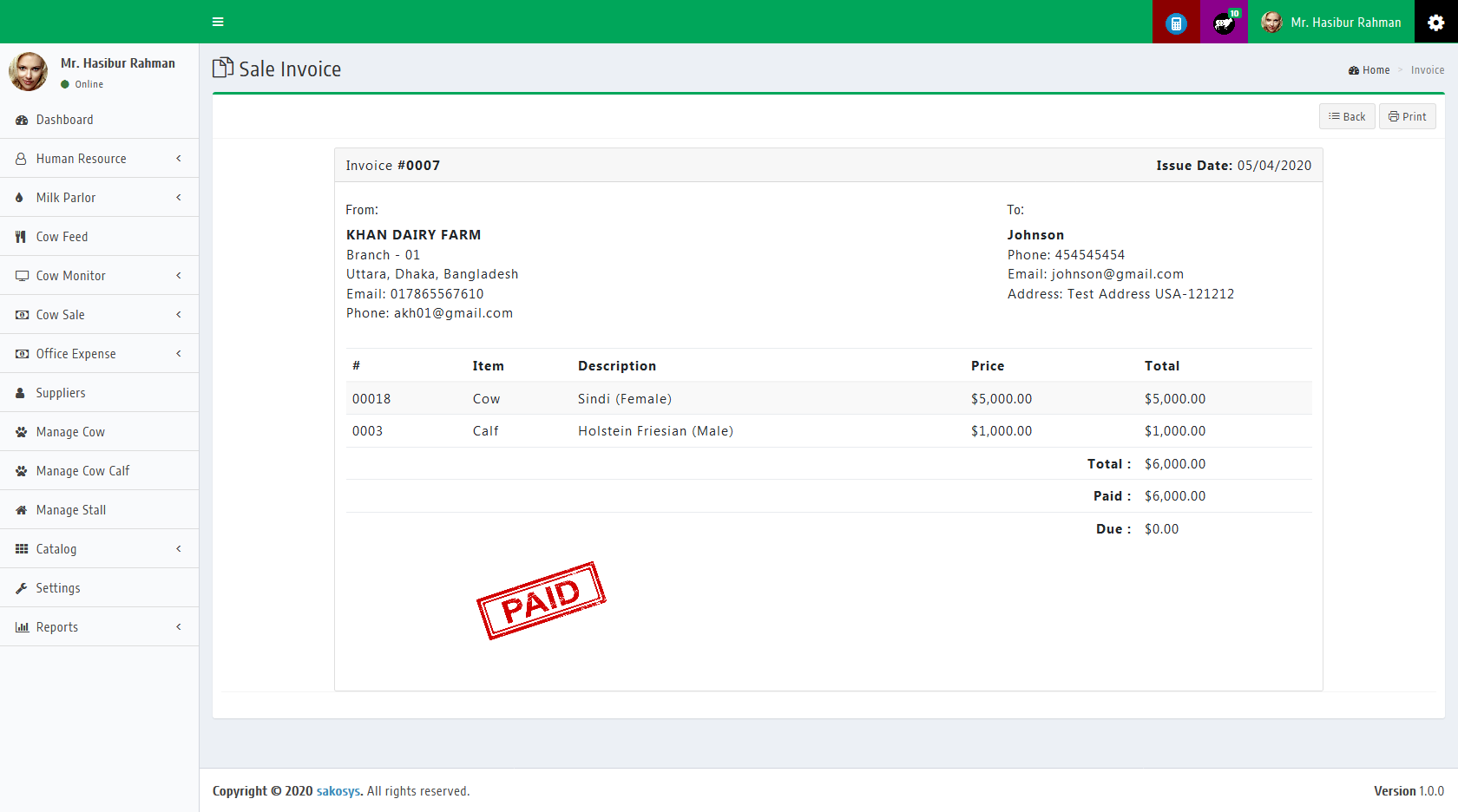
Task: Follow the sakosys footer link
Action: [x=338, y=791]
